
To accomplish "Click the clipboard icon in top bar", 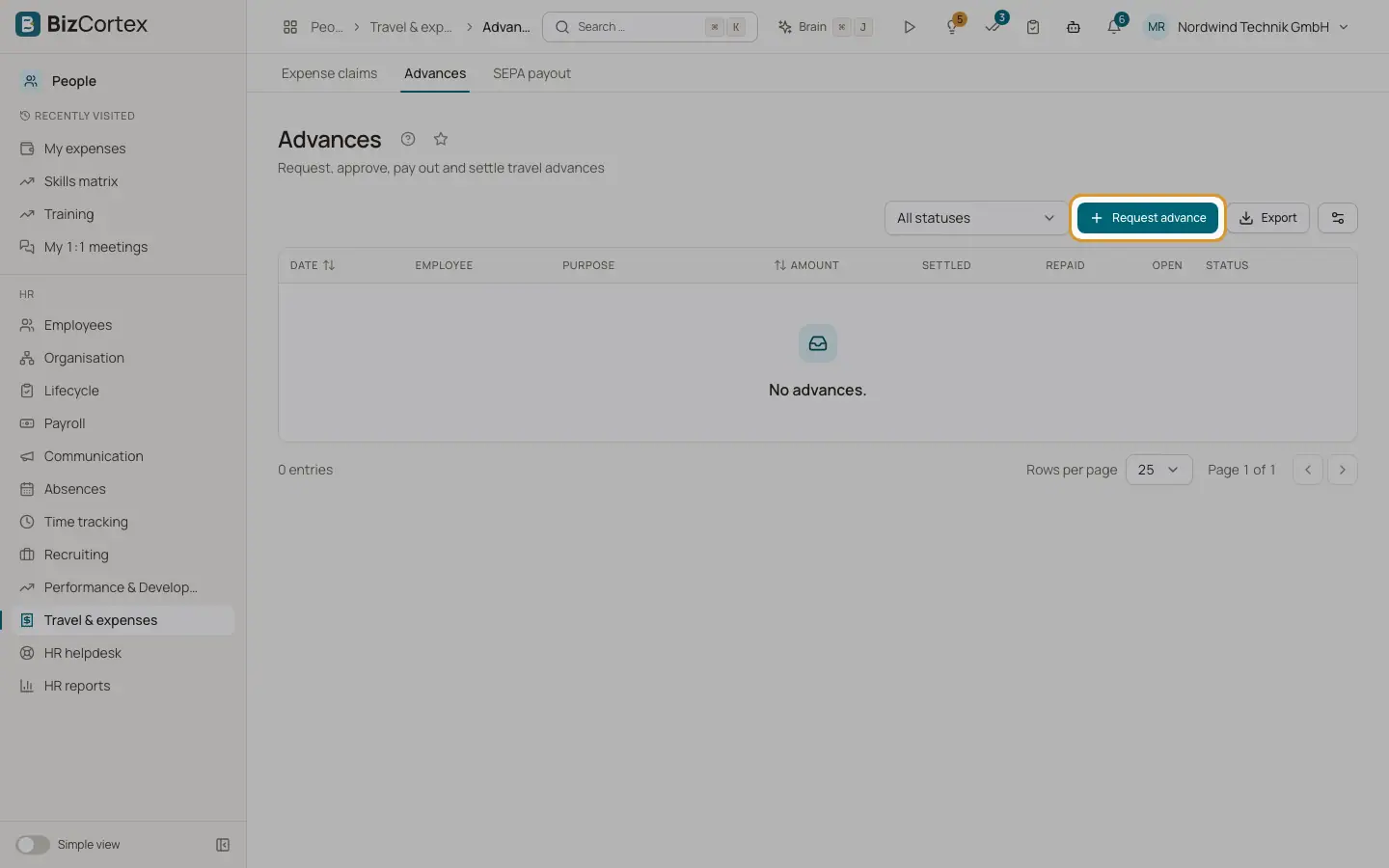I will [x=1033, y=27].
